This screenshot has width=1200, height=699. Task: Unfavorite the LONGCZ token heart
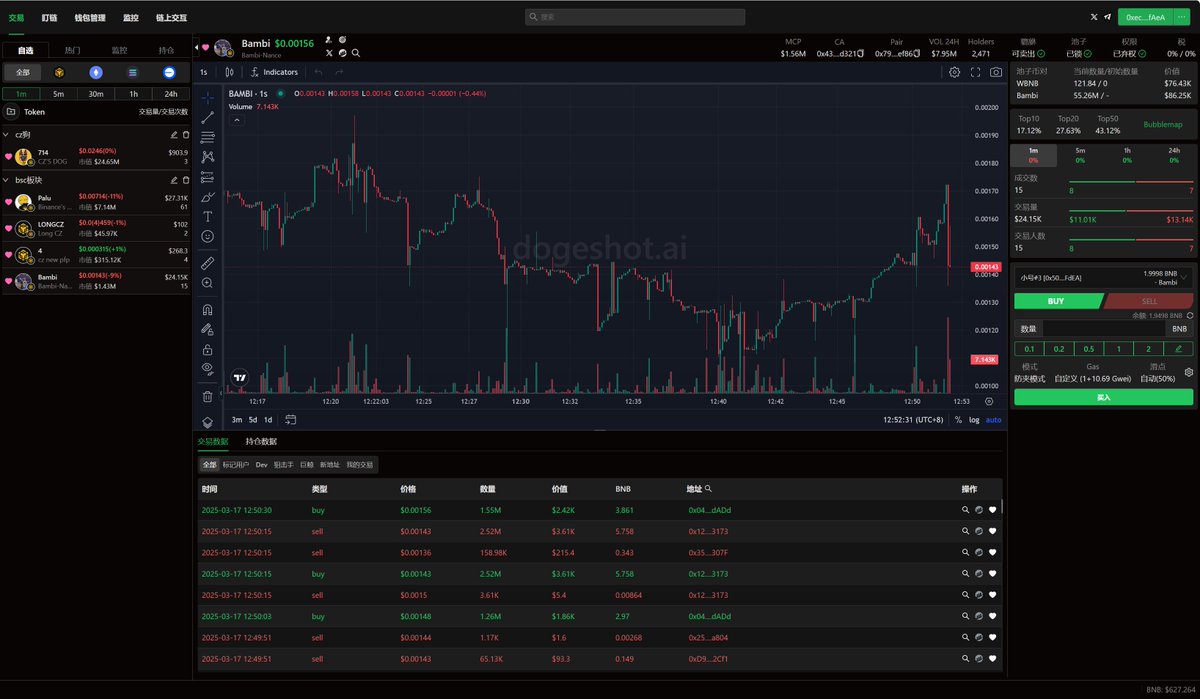point(8,229)
